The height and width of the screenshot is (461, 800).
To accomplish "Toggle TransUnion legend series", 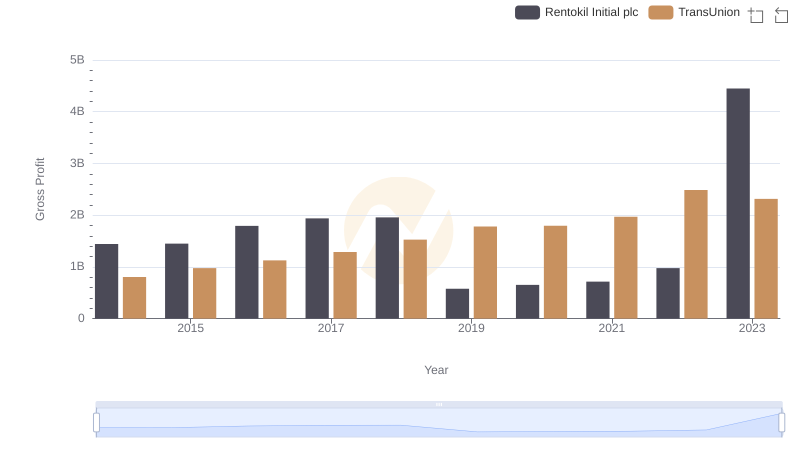I will [694, 12].
